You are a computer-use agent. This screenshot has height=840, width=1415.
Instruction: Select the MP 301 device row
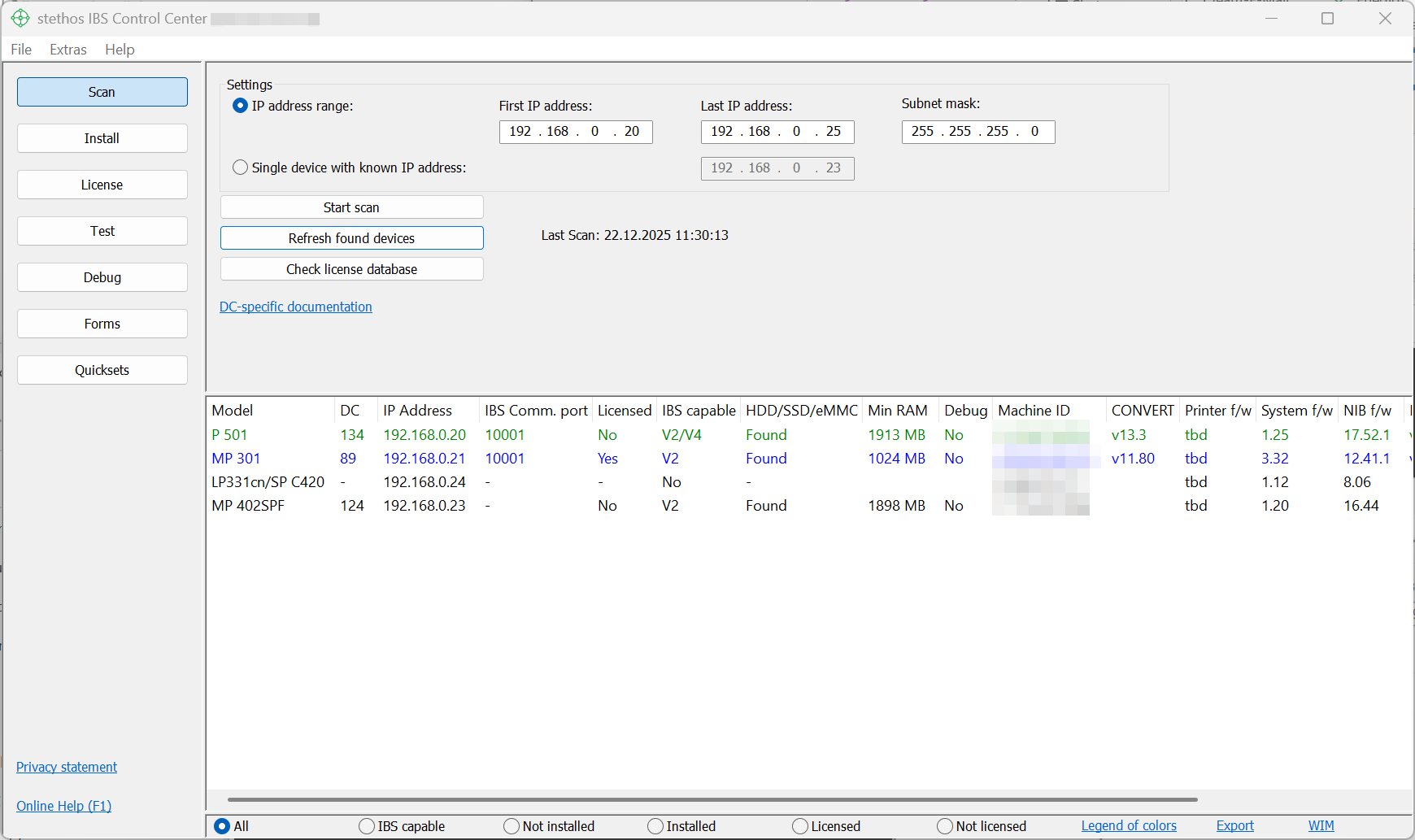point(236,459)
